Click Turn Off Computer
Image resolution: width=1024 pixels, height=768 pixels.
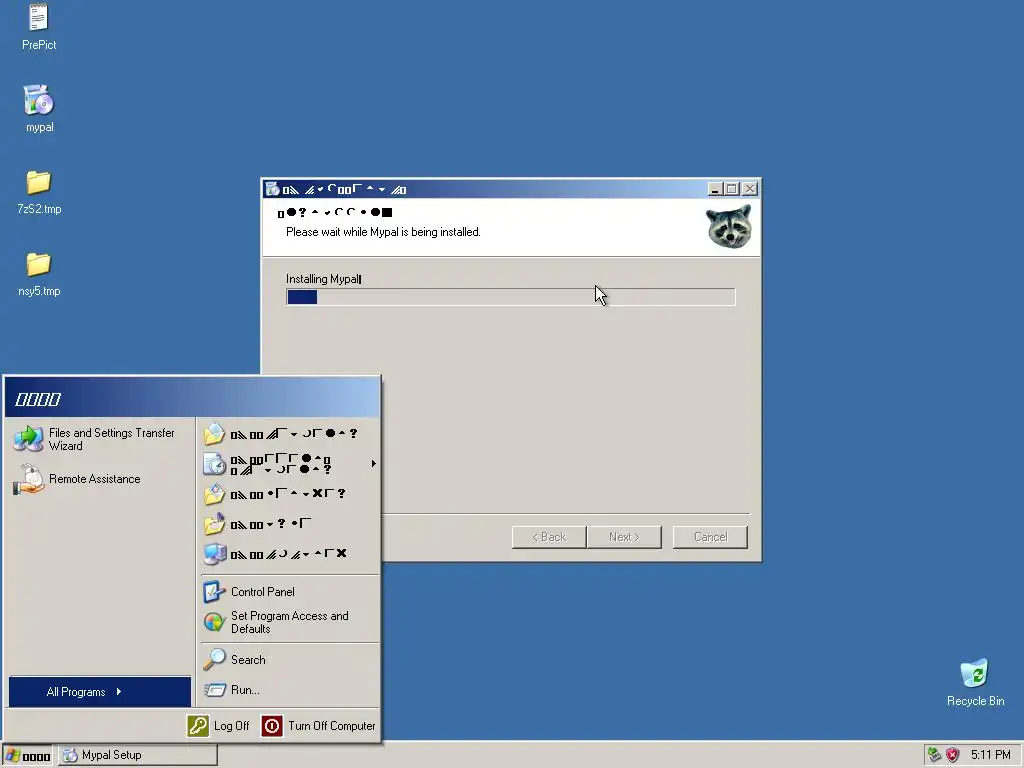319,726
